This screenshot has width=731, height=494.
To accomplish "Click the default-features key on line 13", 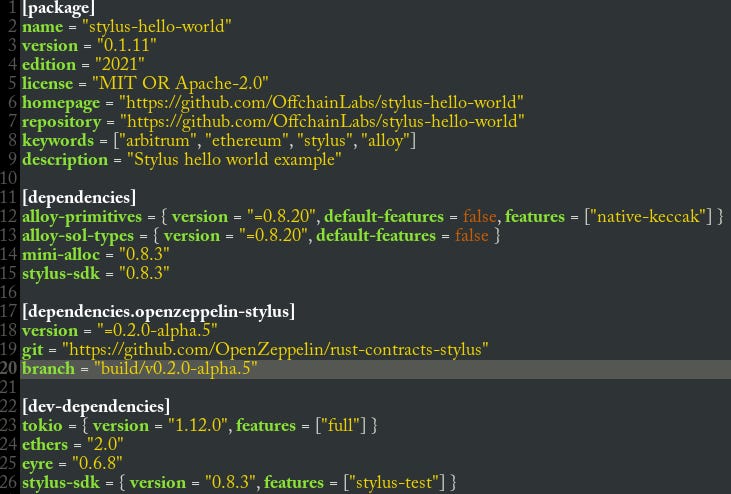I will point(376,236).
